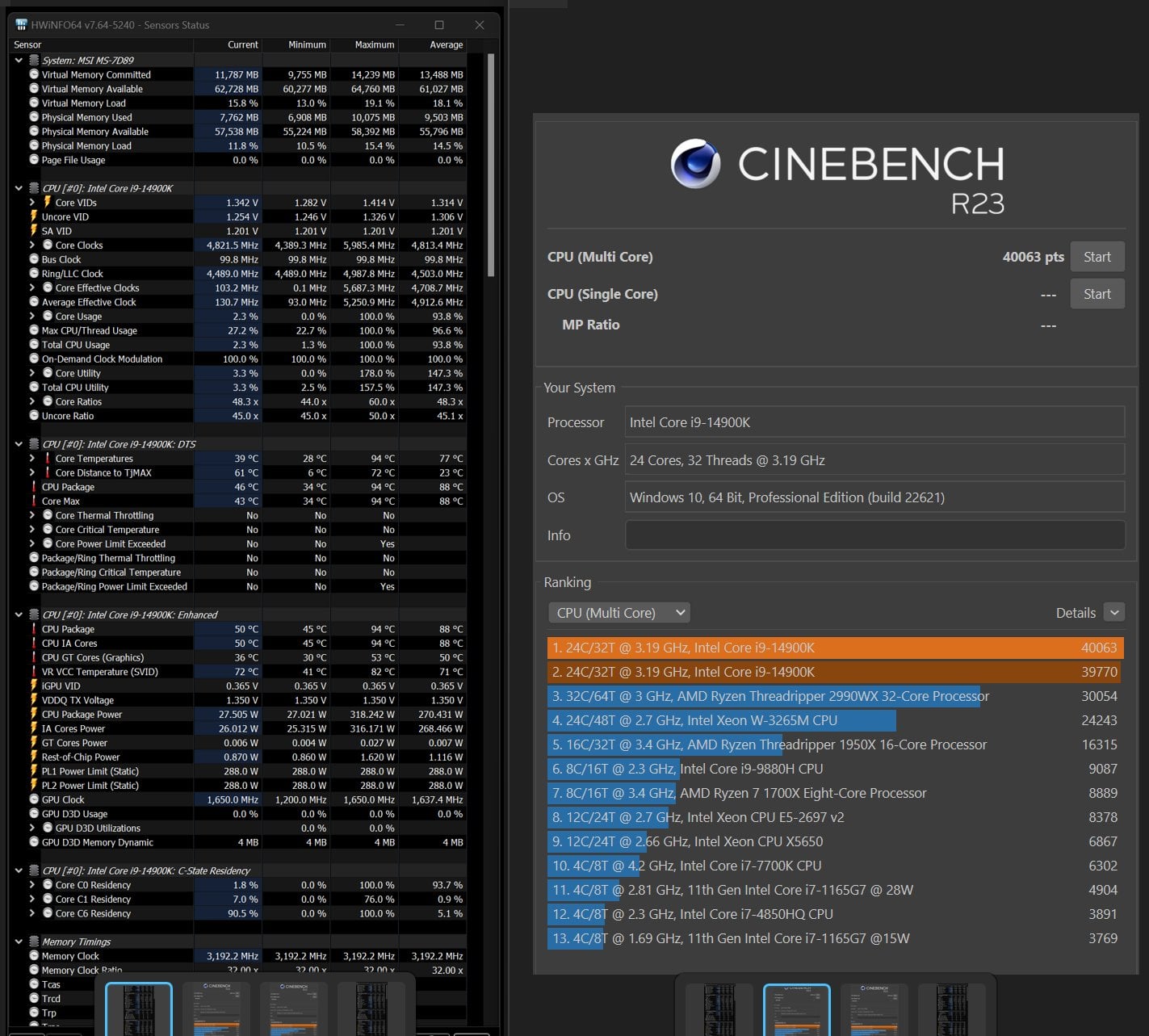This screenshot has width=1149, height=1036.
Task: Select the Memory Clock sensor icon
Action: [x=34, y=956]
